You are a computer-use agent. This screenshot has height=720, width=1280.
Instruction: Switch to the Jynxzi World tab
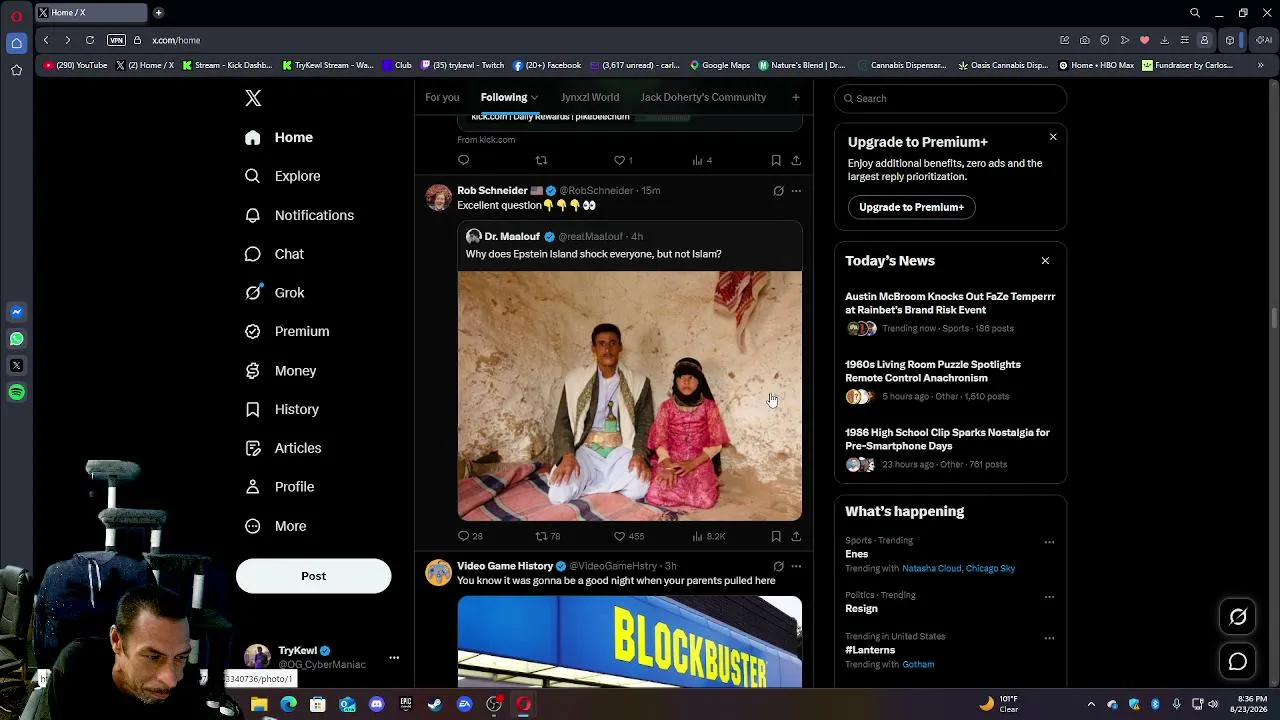(x=590, y=97)
